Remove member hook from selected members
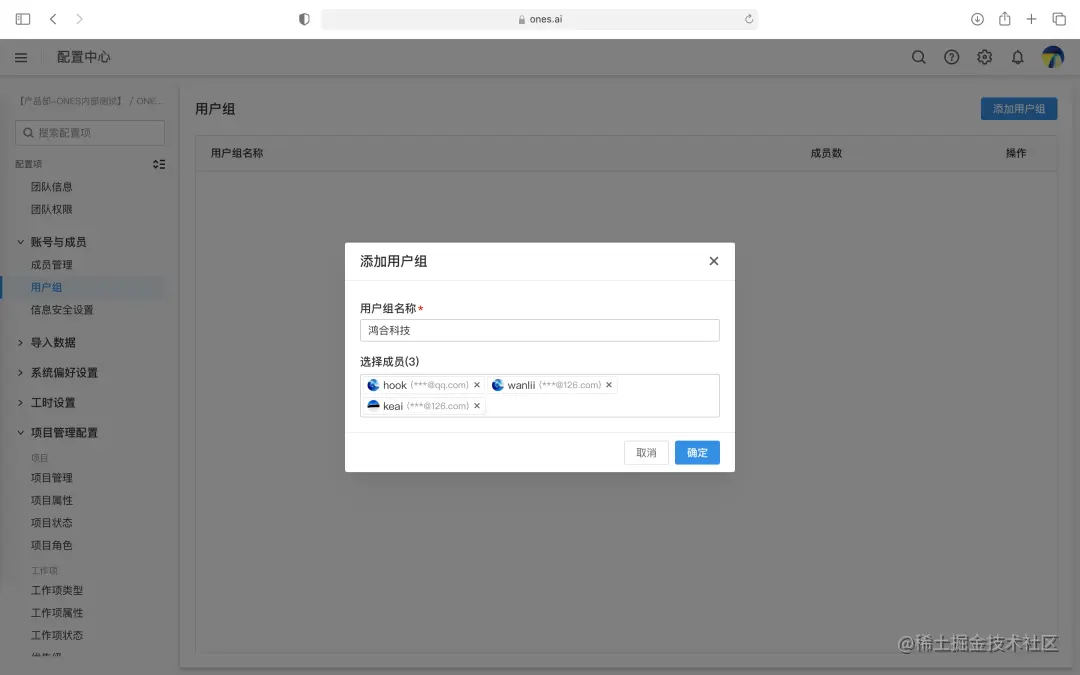1080x675 pixels. coord(477,384)
